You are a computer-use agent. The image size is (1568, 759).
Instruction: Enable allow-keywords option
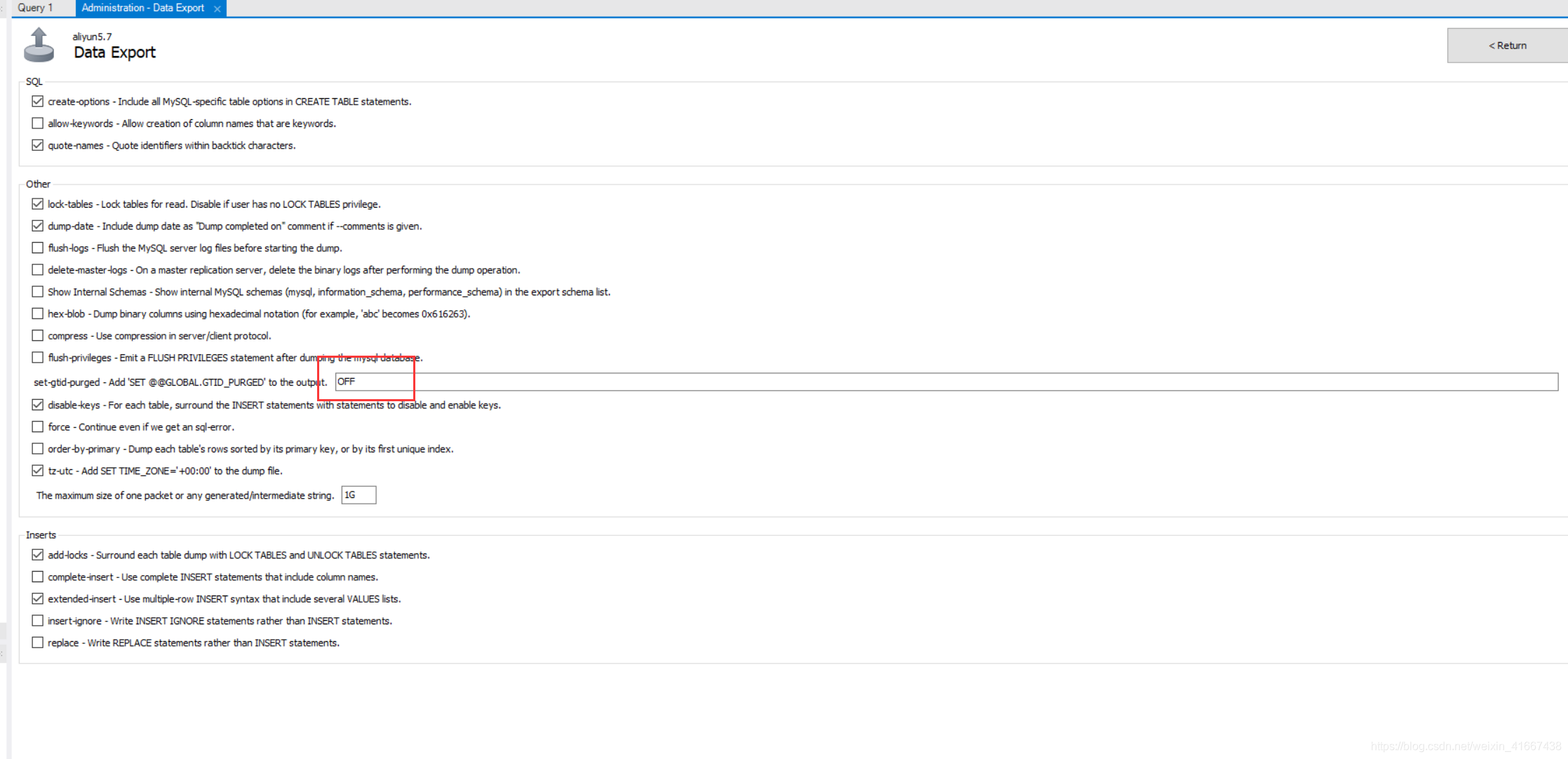pyautogui.click(x=38, y=123)
